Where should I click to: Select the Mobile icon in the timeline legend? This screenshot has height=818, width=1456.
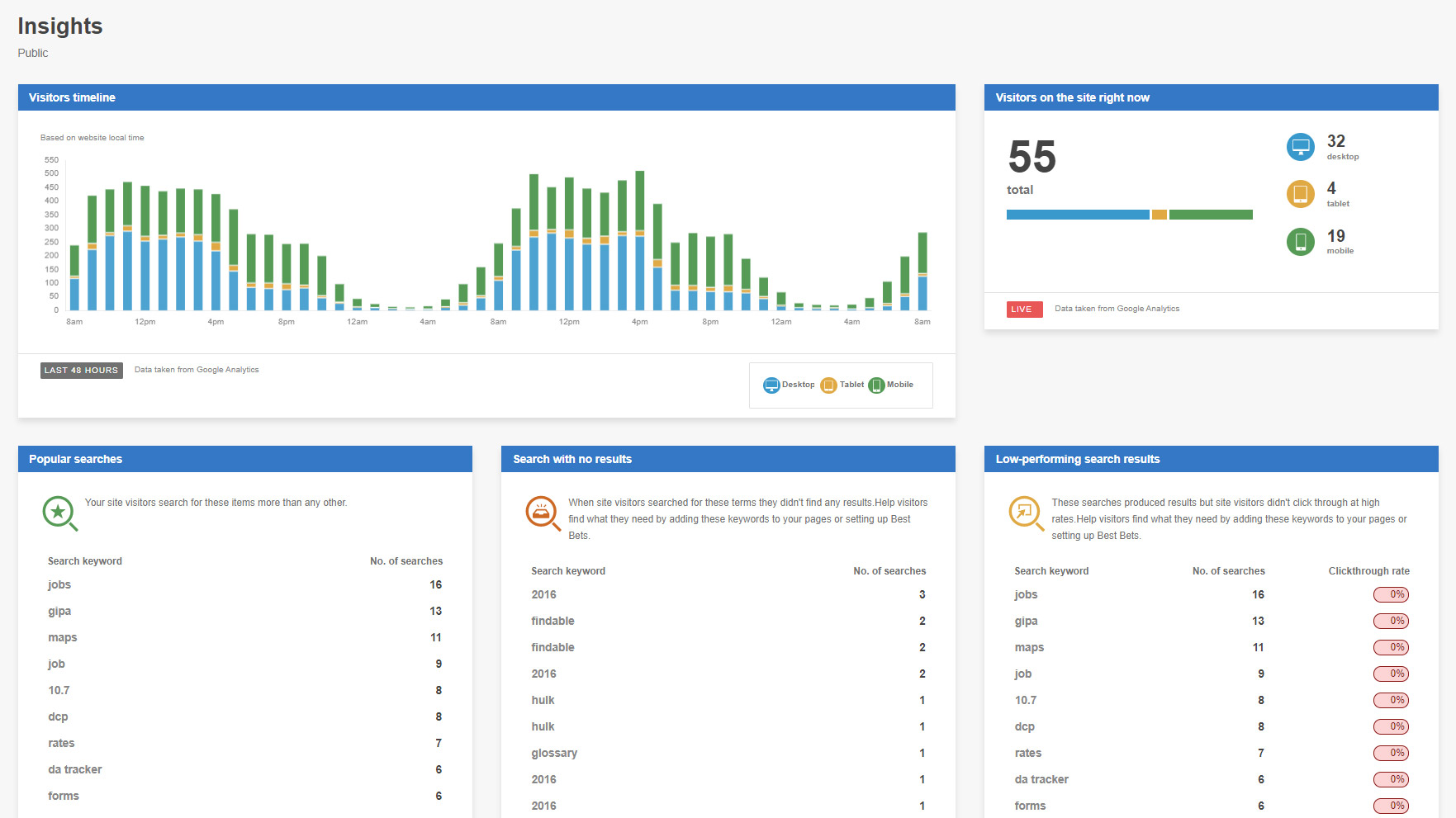pyautogui.click(x=876, y=385)
